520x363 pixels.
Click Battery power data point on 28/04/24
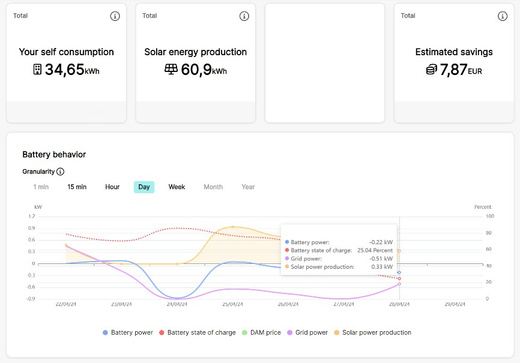pos(399,273)
